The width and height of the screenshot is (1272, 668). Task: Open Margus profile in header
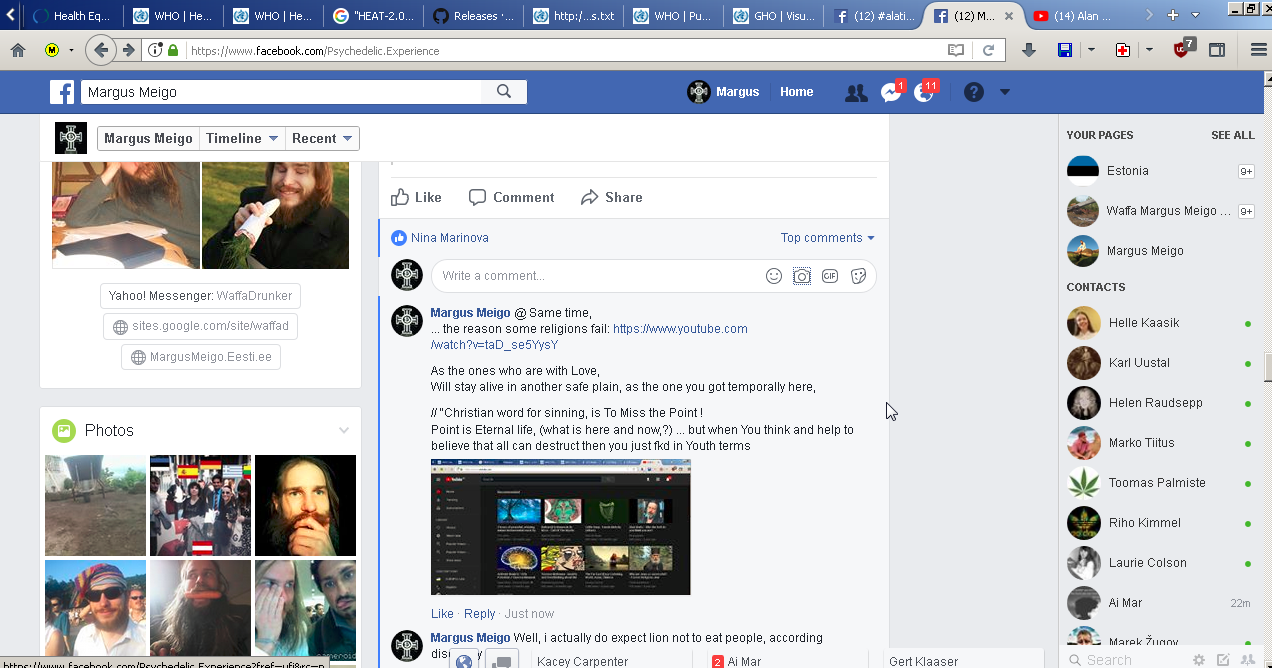tap(724, 92)
